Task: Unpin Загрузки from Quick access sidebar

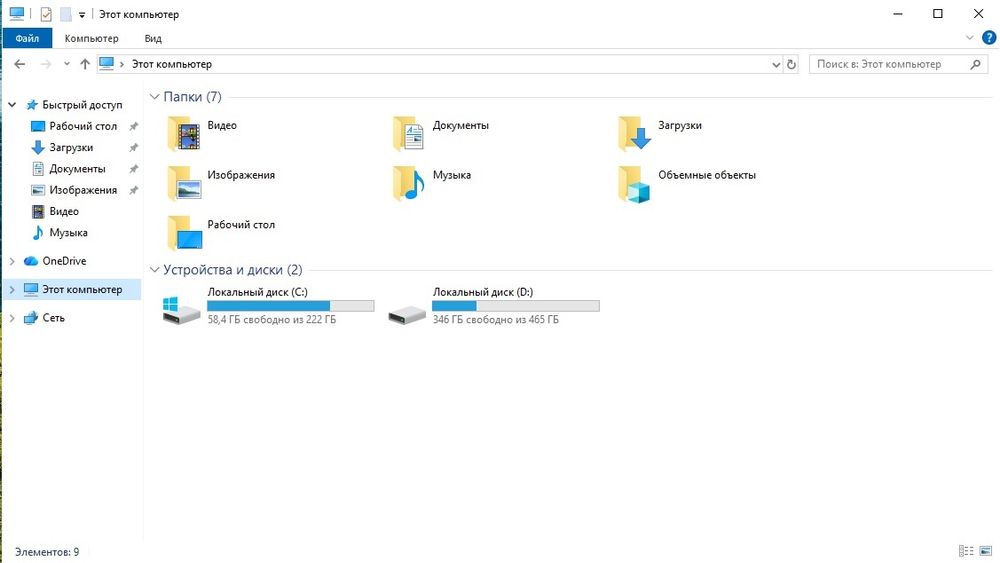Action: click(133, 147)
